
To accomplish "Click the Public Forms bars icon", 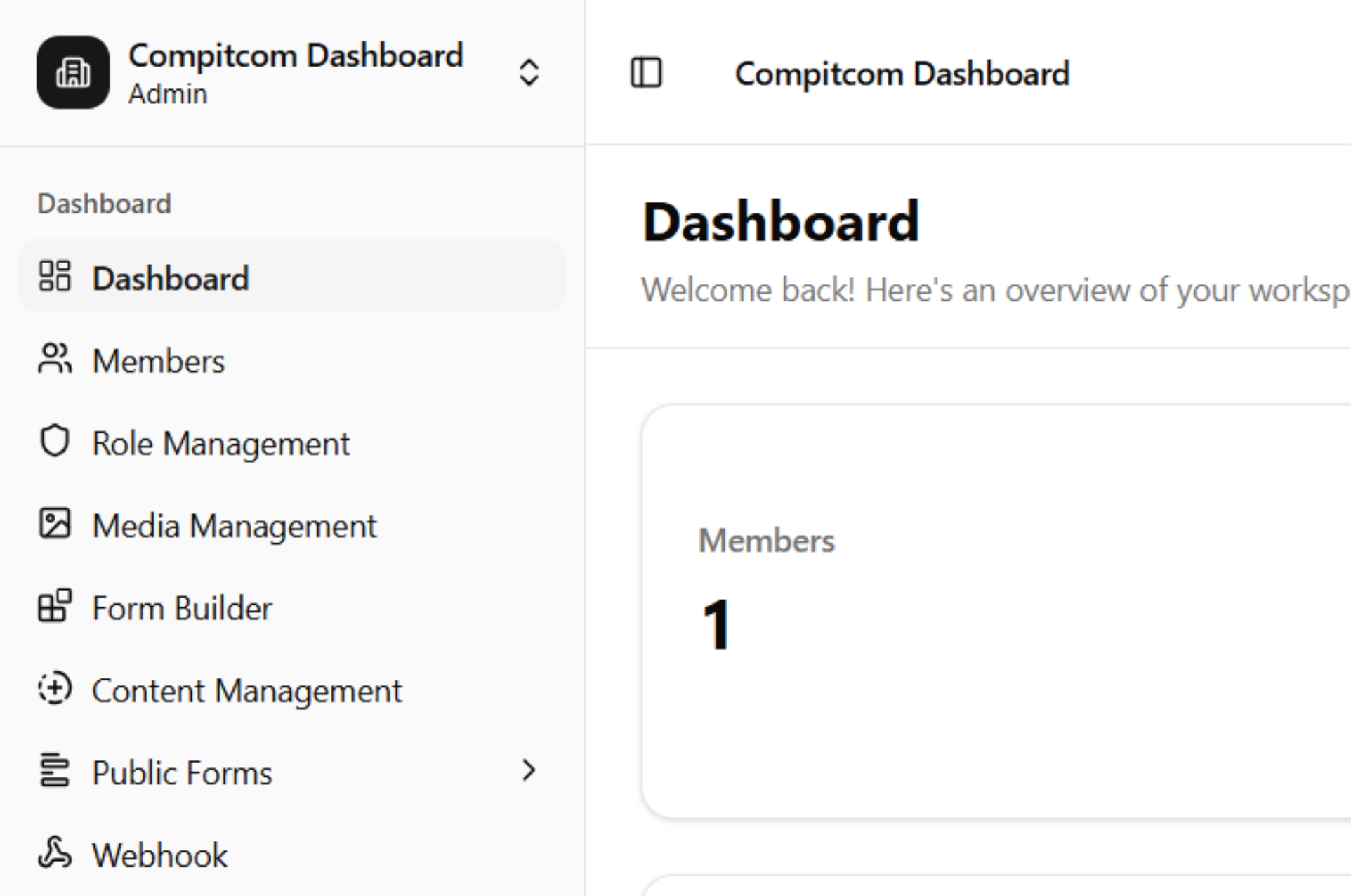I will click(55, 771).
